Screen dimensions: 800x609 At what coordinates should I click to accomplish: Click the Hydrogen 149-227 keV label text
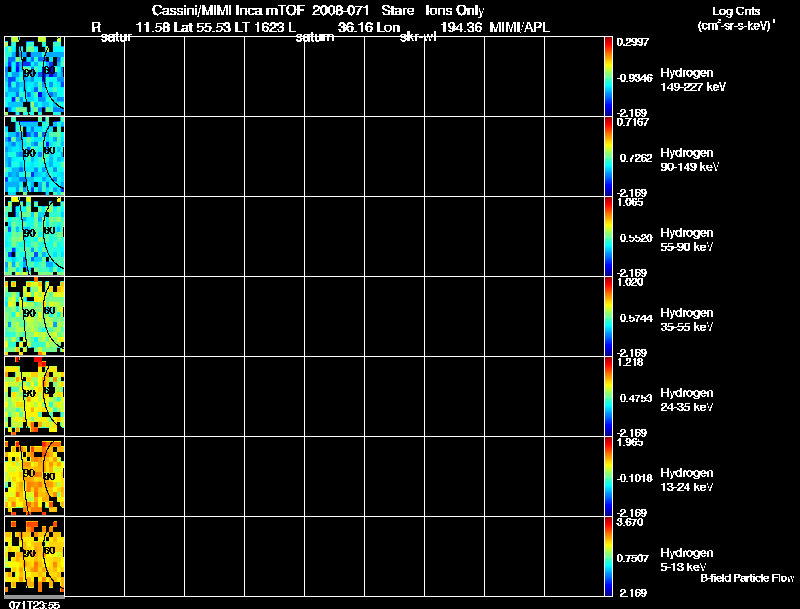pyautogui.click(x=693, y=80)
